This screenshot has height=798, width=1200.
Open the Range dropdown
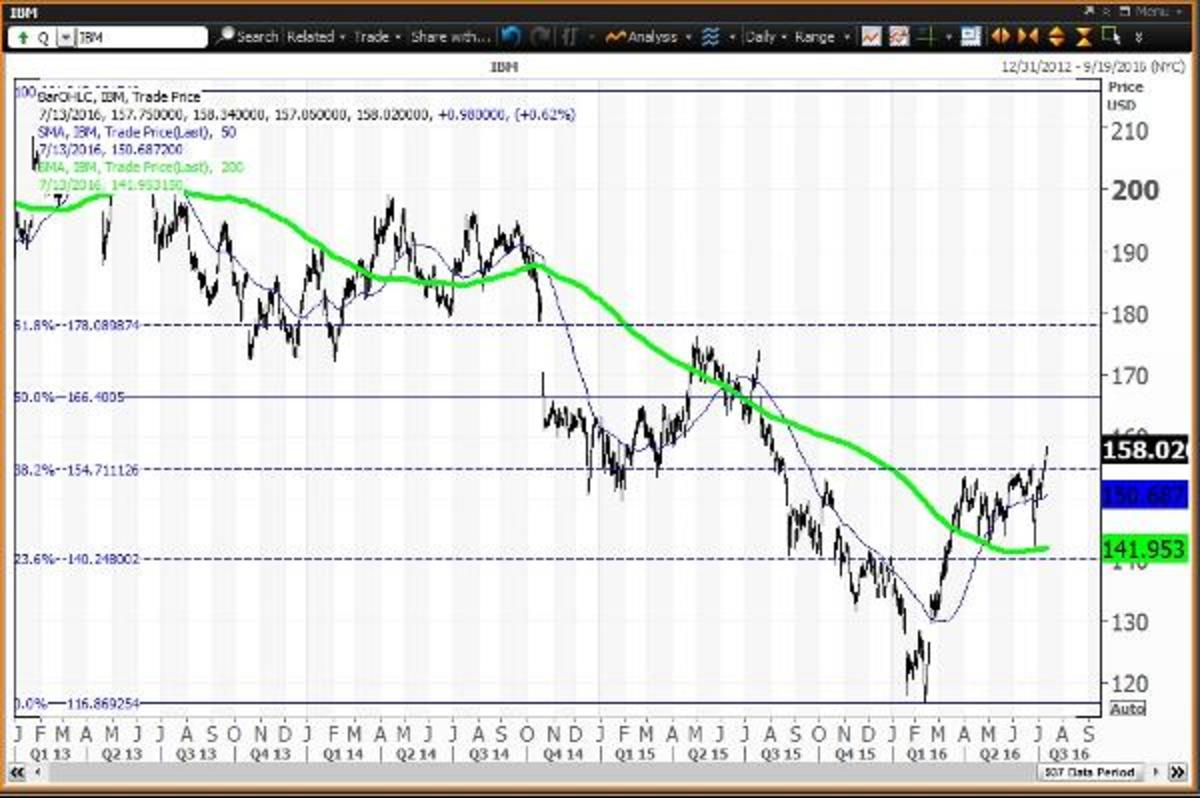point(821,37)
